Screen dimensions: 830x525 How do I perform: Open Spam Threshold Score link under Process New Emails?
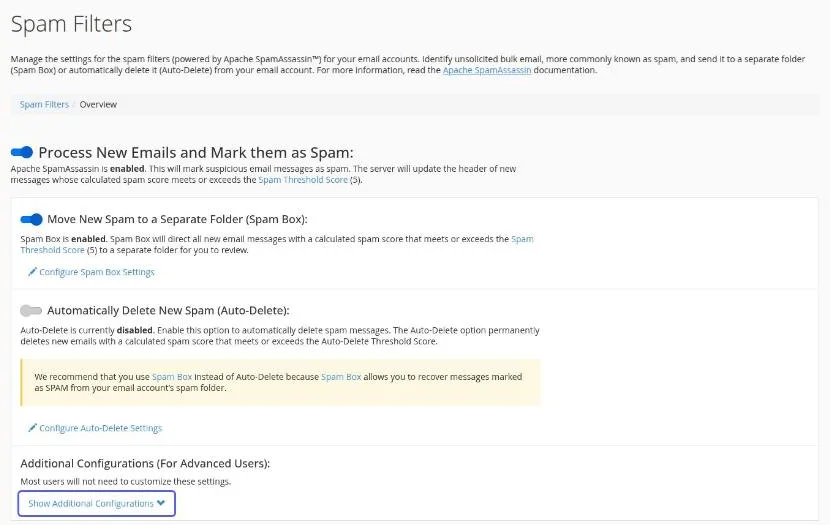click(303, 180)
